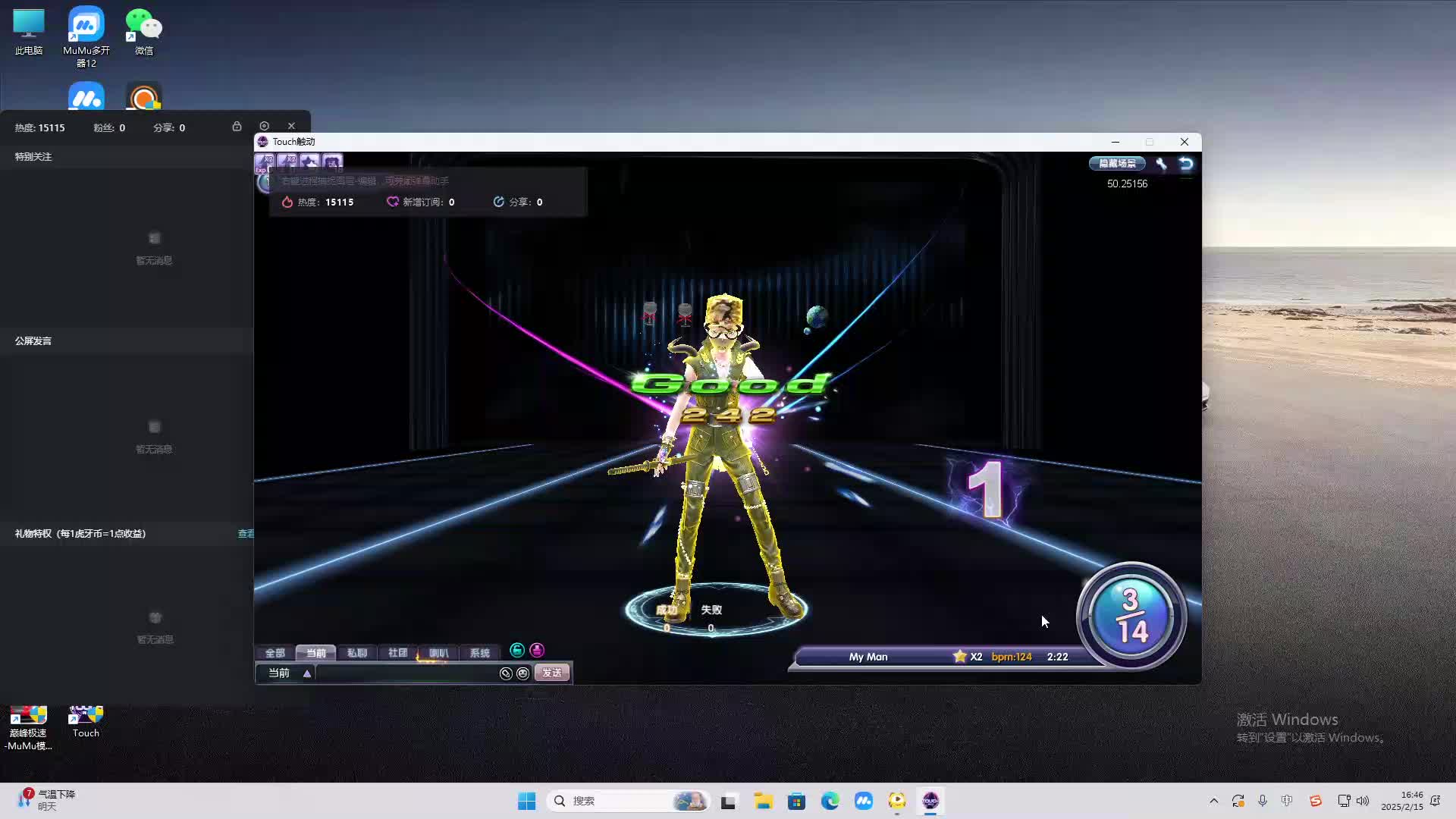Show hidden system tray icons chevron
This screenshot has width=1456, height=819.
tap(1213, 801)
